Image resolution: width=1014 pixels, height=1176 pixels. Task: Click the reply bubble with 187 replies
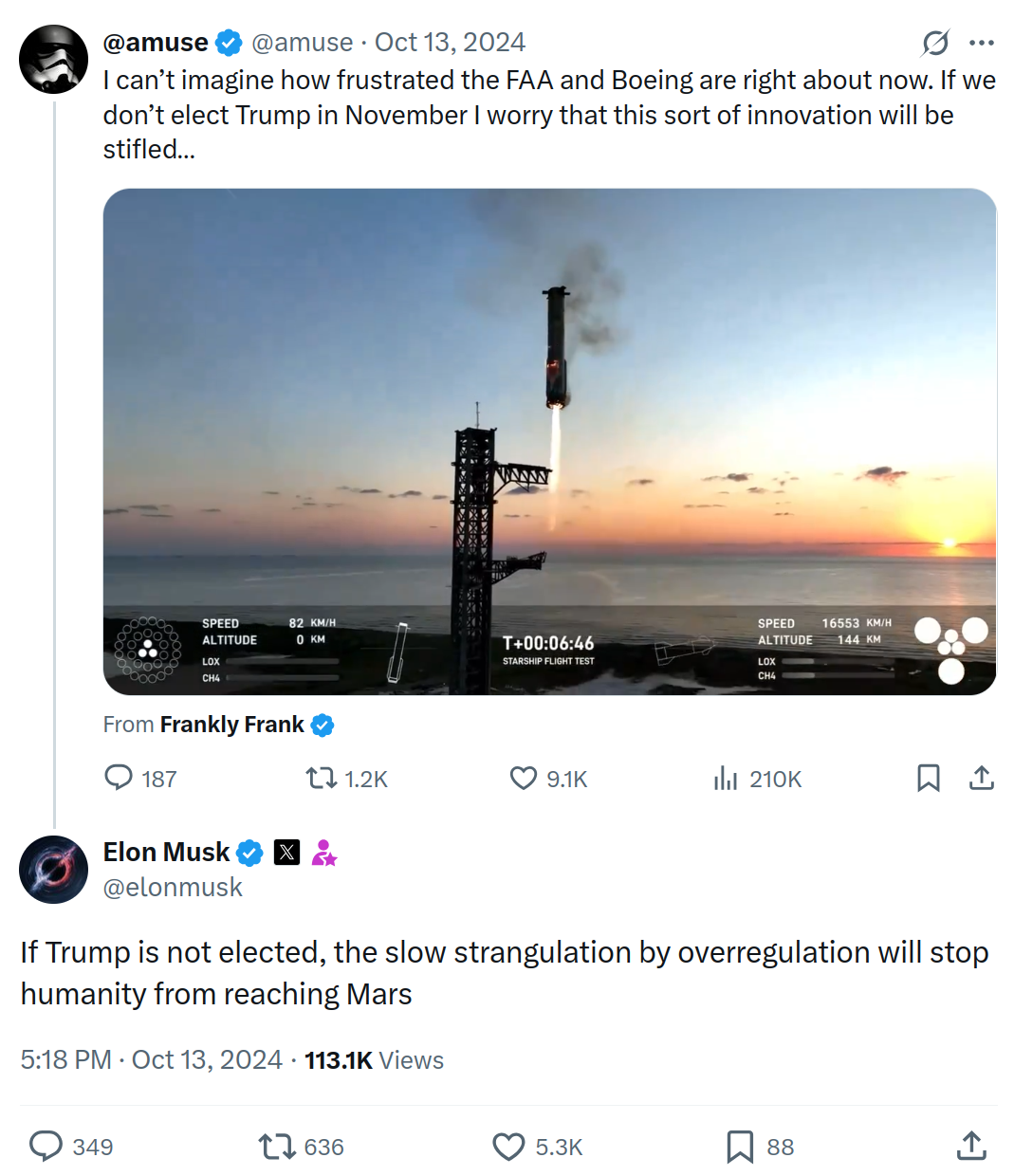[140, 779]
